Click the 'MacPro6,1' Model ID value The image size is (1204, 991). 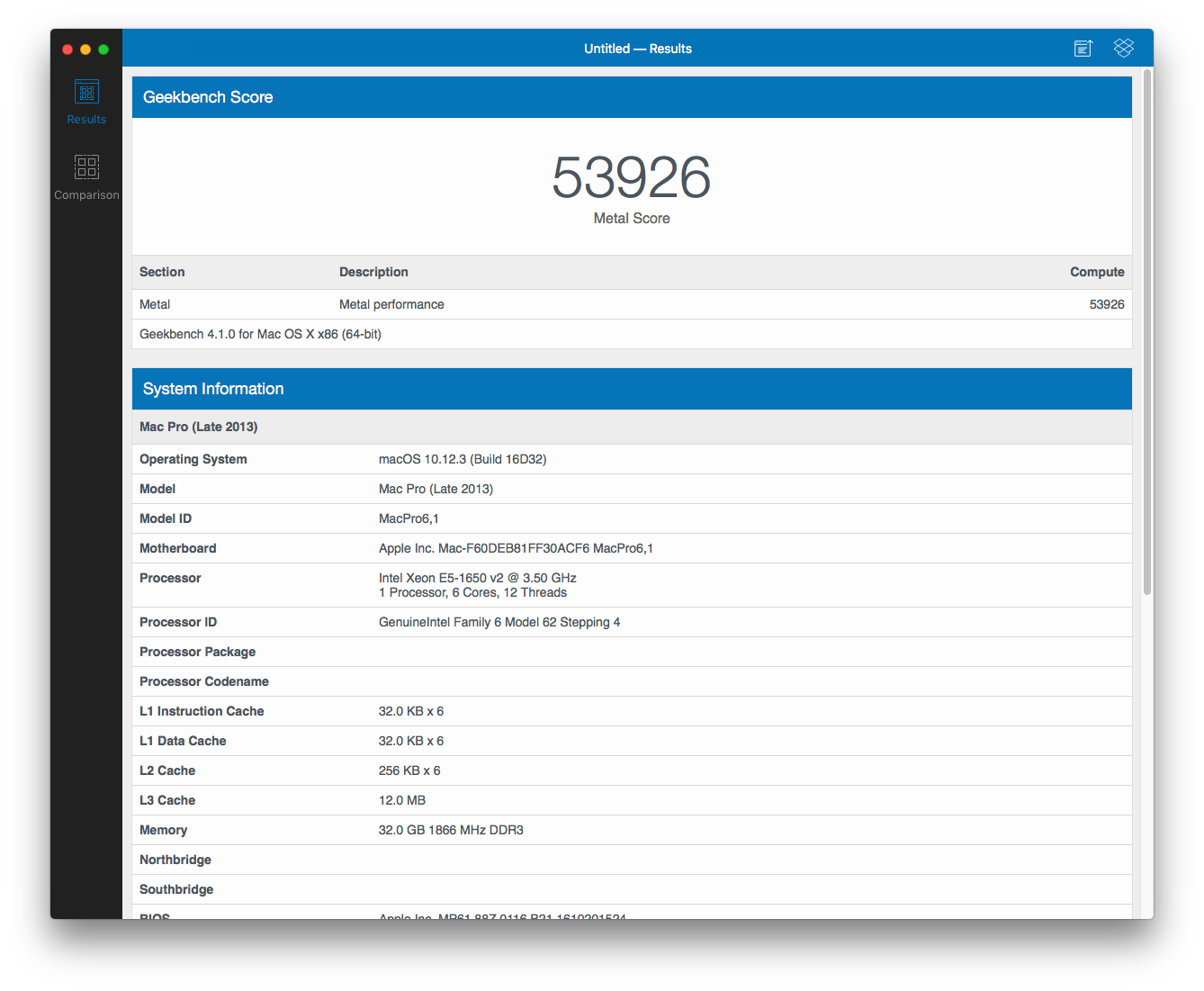click(x=409, y=518)
